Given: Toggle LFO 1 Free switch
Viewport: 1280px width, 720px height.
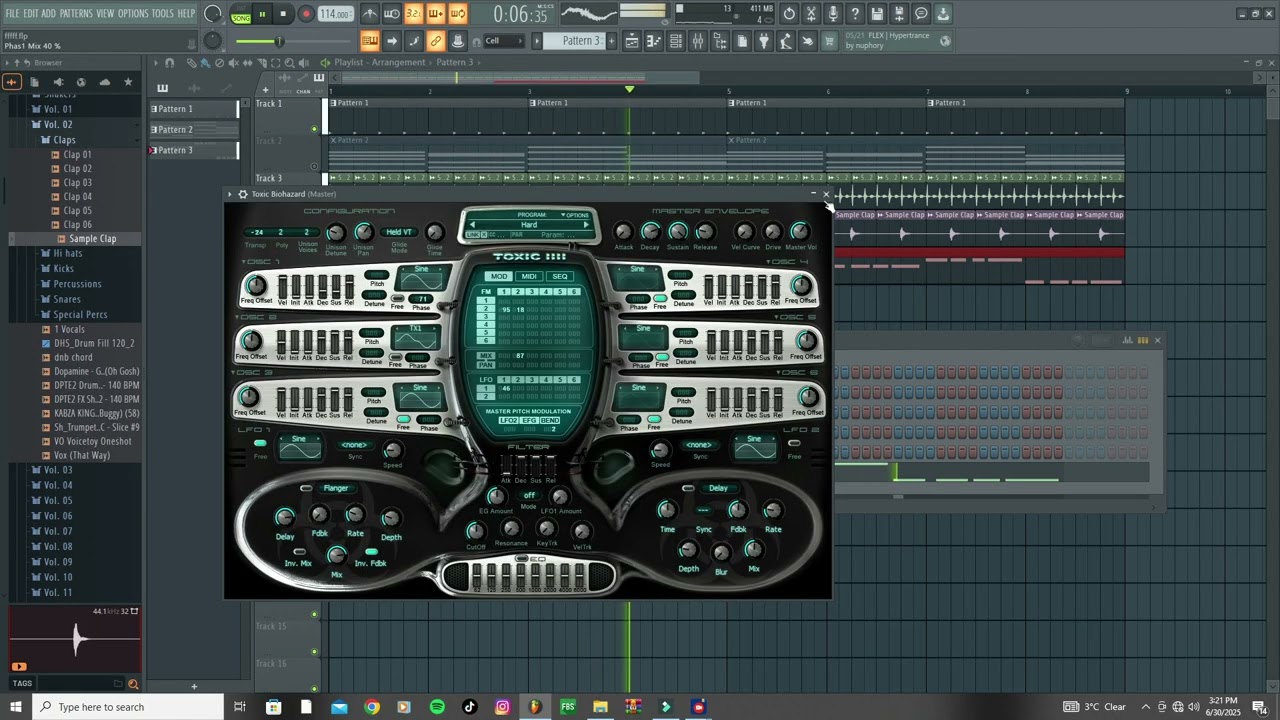Looking at the screenshot, I should 260,443.
